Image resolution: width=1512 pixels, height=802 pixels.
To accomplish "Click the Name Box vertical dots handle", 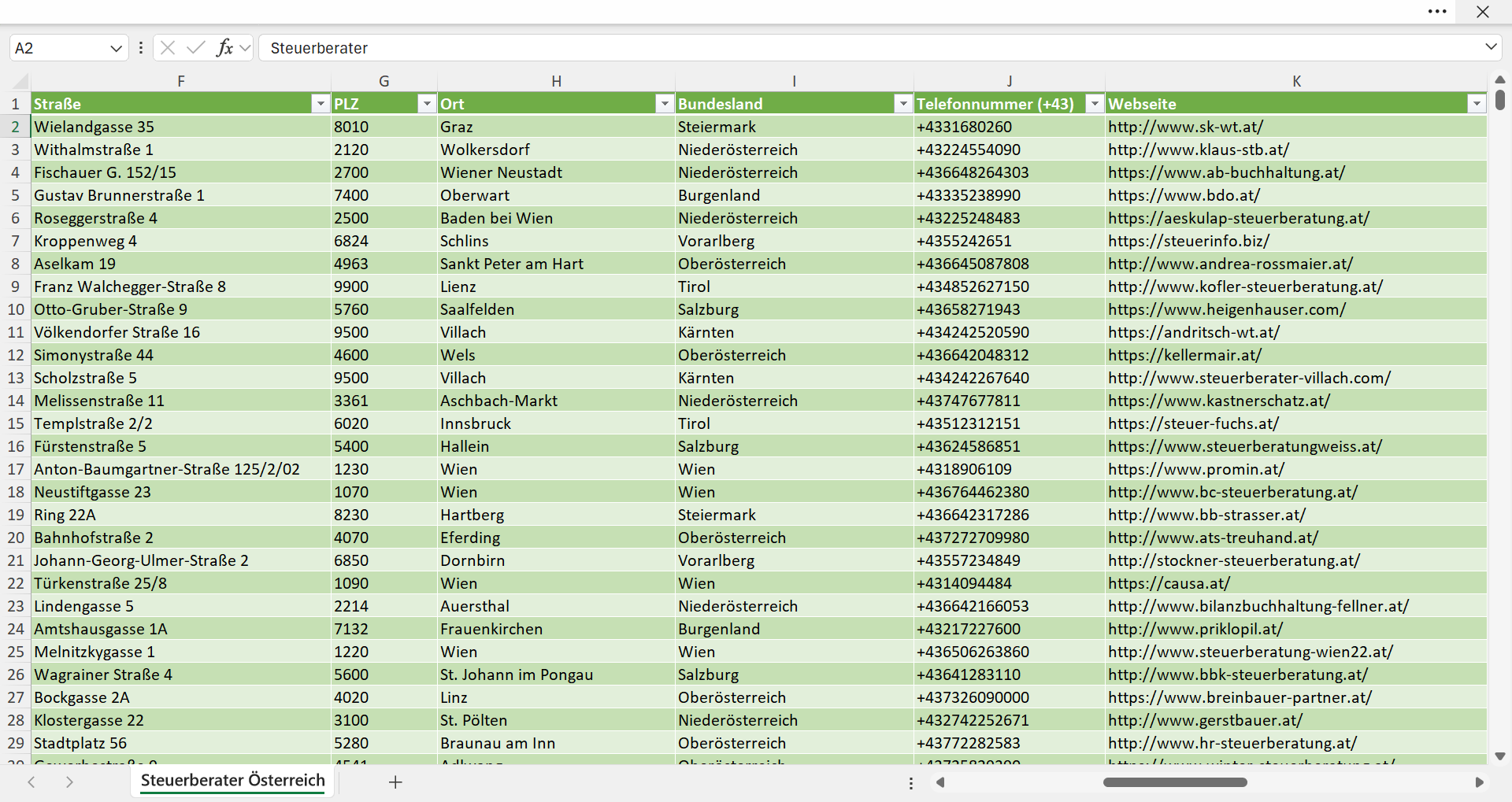I will click(141, 48).
